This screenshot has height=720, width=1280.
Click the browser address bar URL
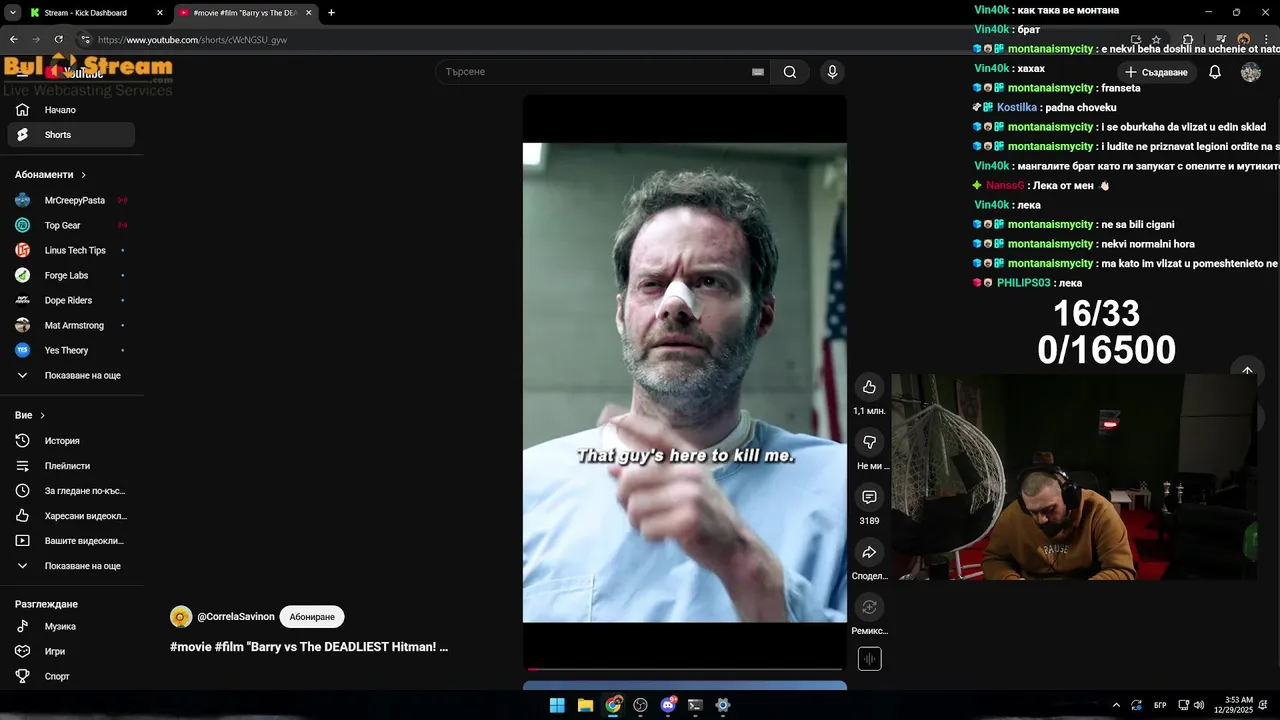click(193, 40)
